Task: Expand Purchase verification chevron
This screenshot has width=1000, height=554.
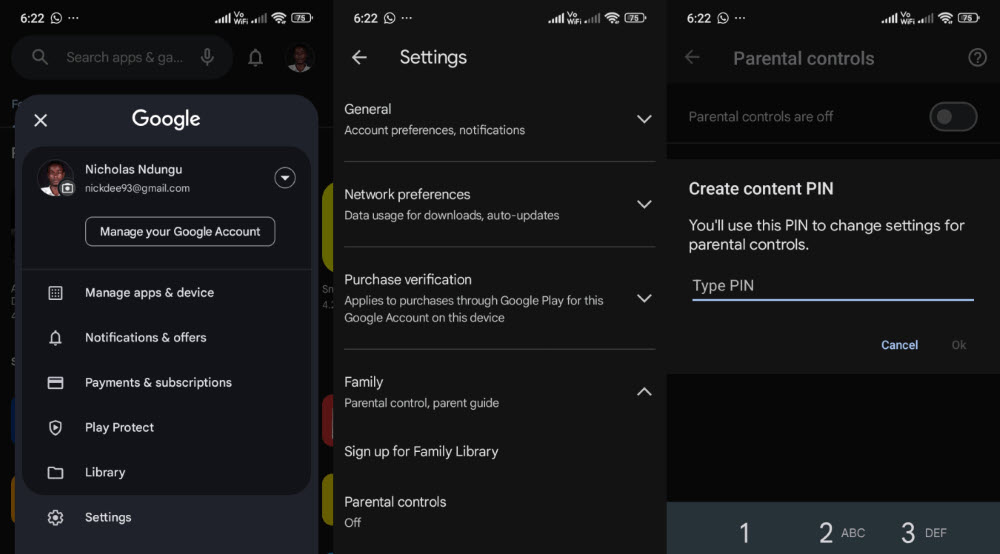Action: pos(644,298)
